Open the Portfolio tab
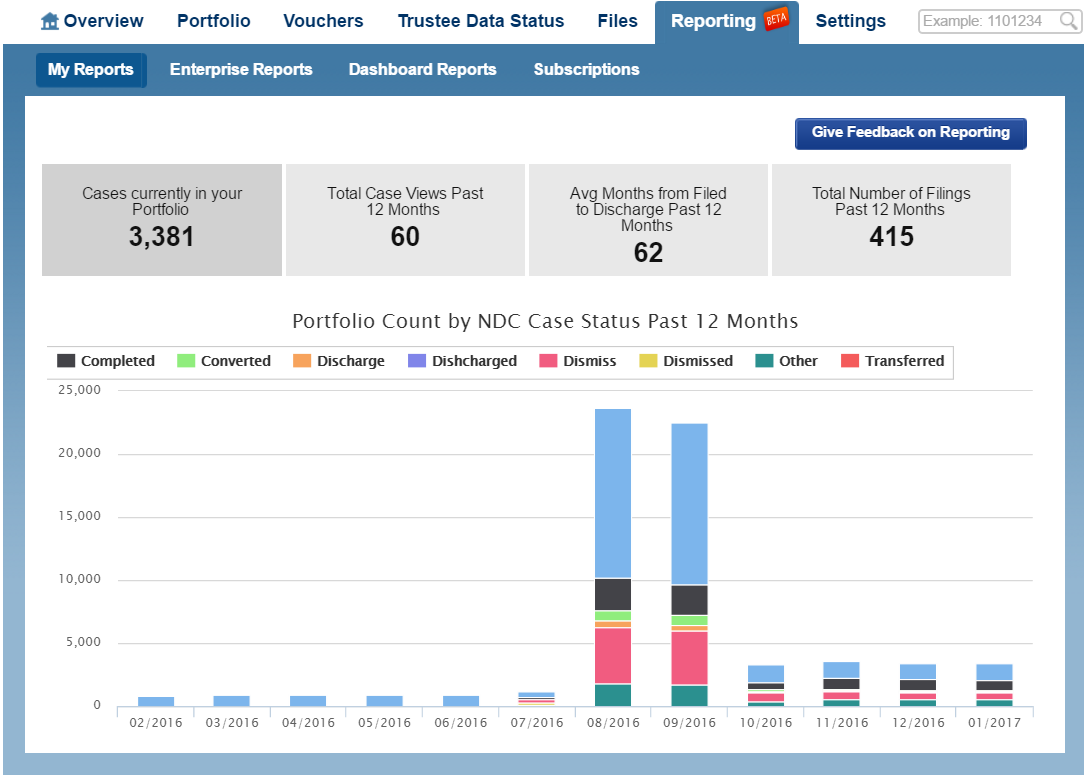This screenshot has width=1087, height=778. click(213, 21)
